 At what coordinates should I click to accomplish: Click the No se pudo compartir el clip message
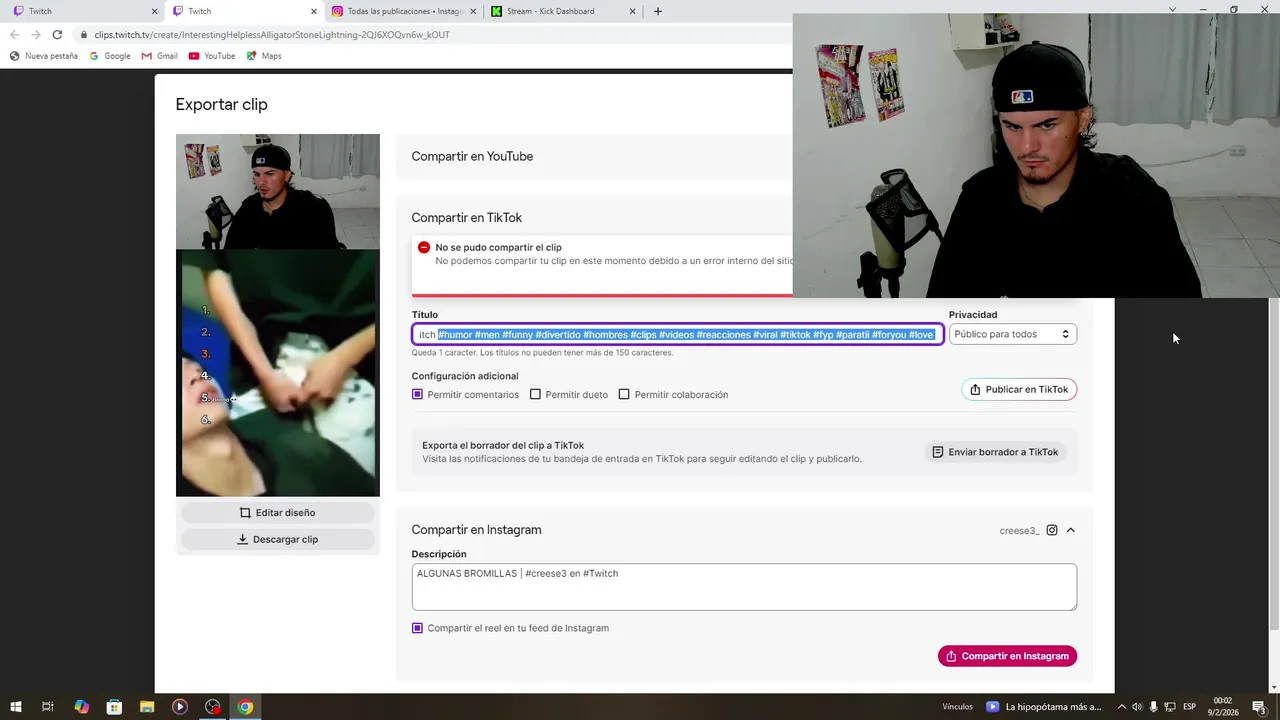498,247
